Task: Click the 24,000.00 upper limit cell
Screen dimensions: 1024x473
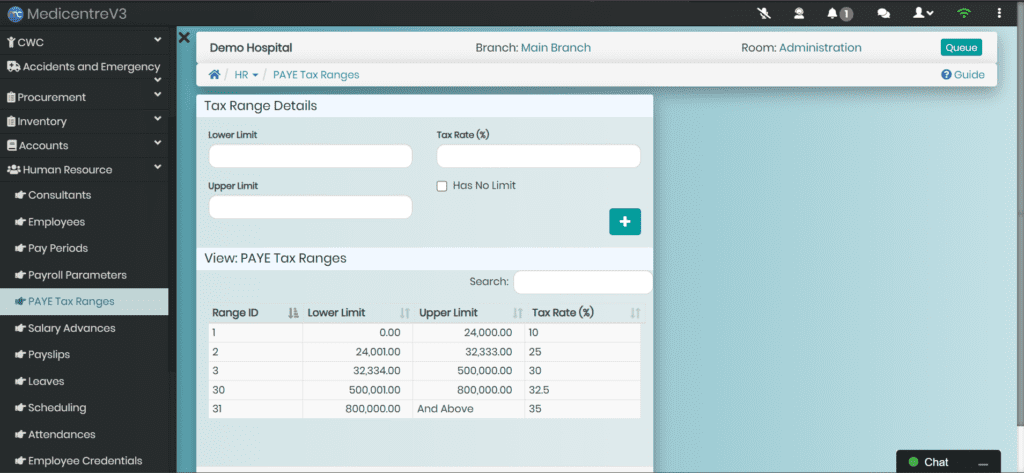Action: coord(469,333)
